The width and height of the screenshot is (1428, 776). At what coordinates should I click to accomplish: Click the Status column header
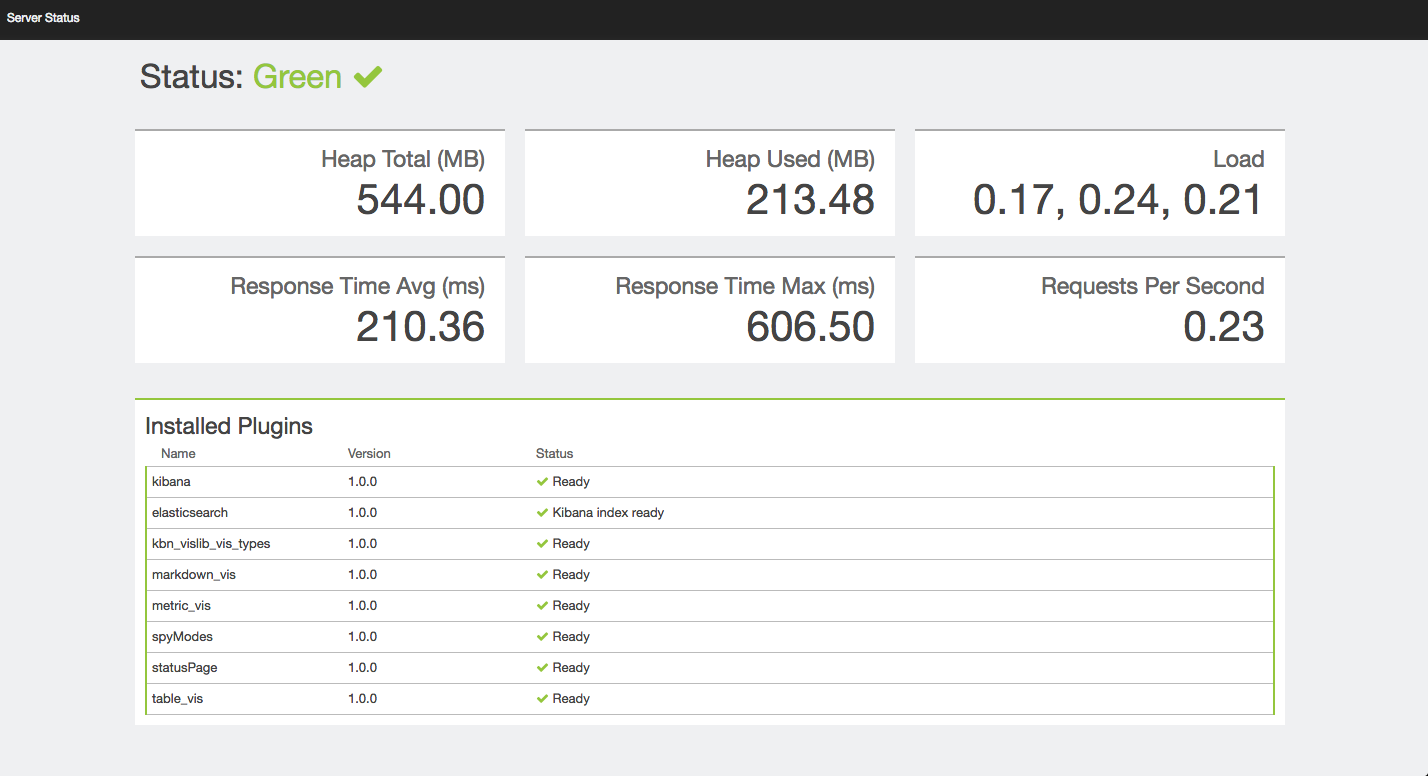555,454
